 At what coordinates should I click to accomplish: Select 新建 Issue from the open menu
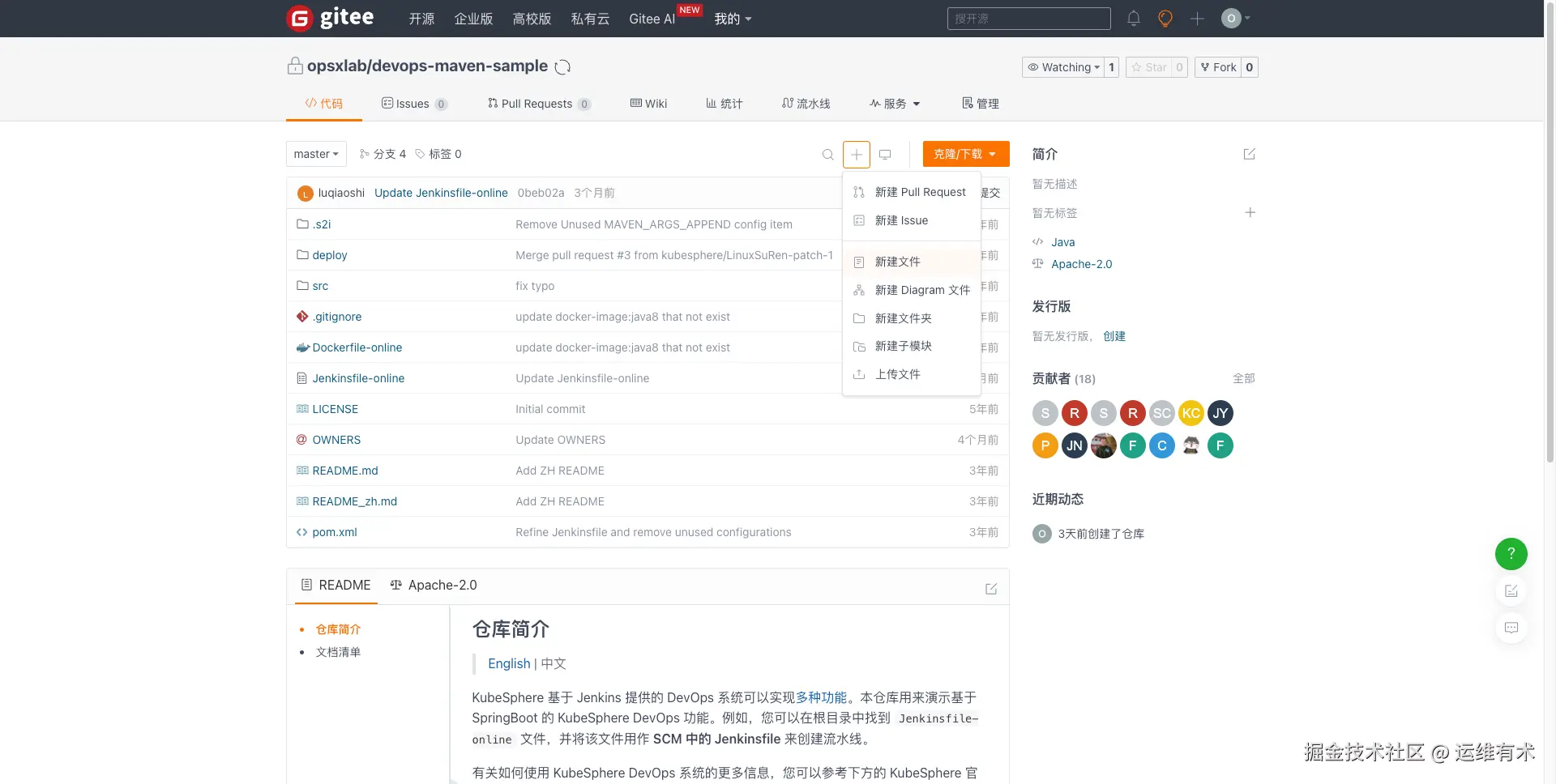click(900, 220)
